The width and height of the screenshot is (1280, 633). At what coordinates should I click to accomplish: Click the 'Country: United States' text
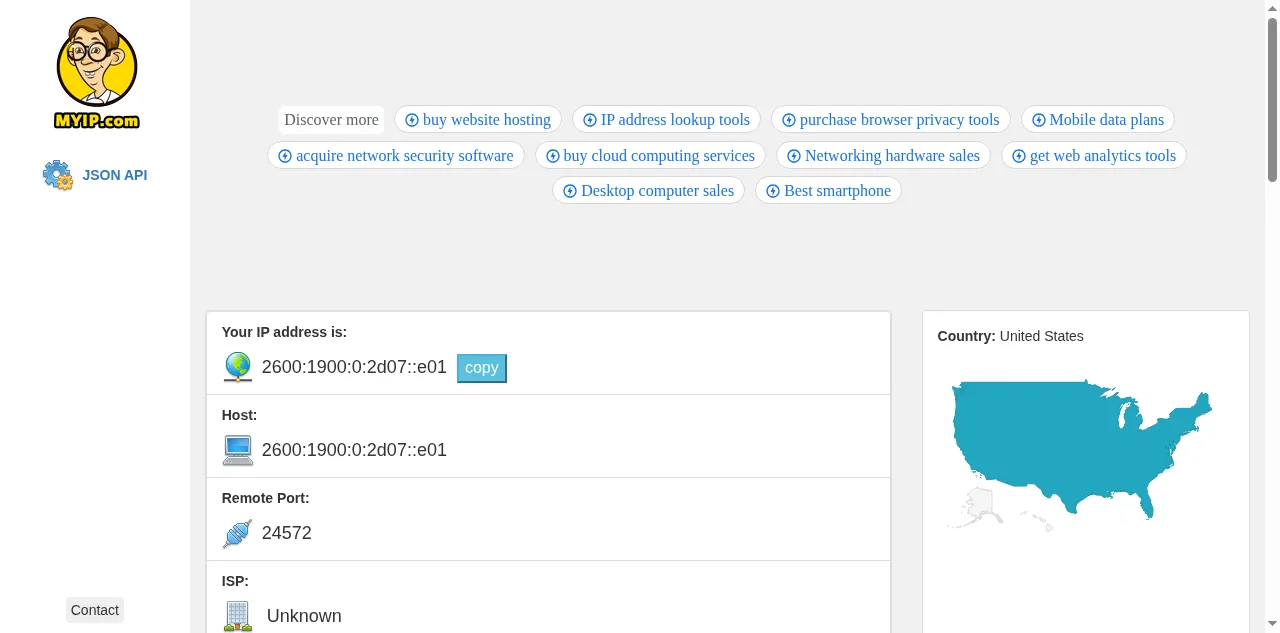click(x=1010, y=336)
